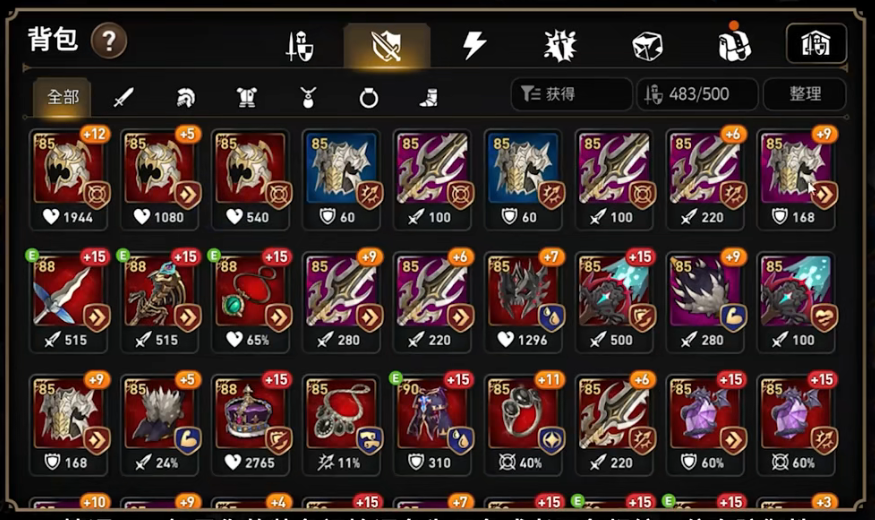Select the 全部 all-items tab
The width and height of the screenshot is (875, 520).
62,97
